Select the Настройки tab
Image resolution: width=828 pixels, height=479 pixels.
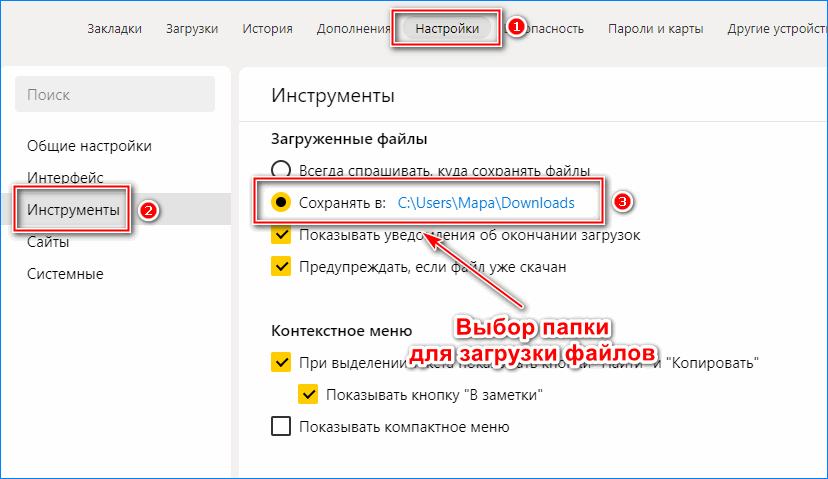[447, 29]
